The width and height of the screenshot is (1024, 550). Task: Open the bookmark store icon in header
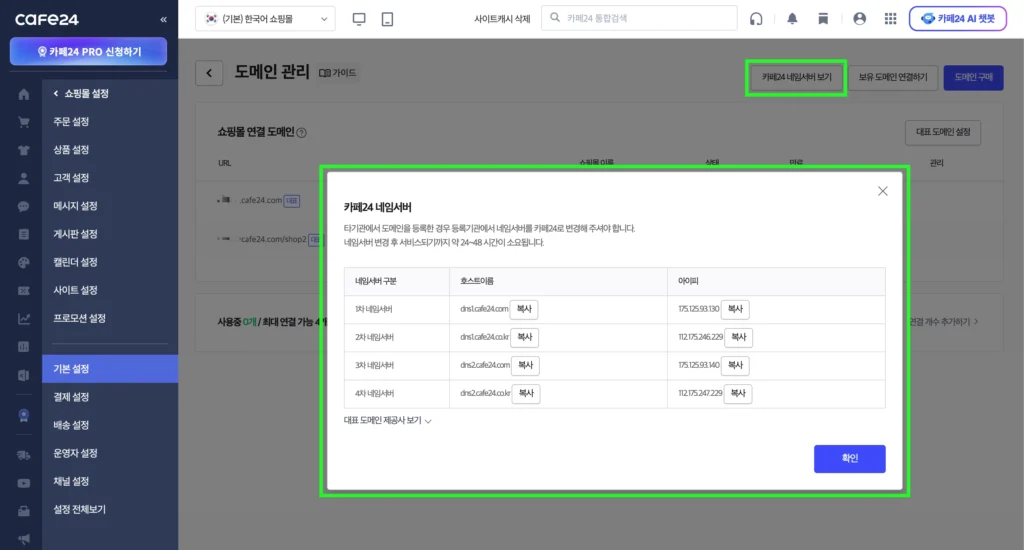pos(823,19)
